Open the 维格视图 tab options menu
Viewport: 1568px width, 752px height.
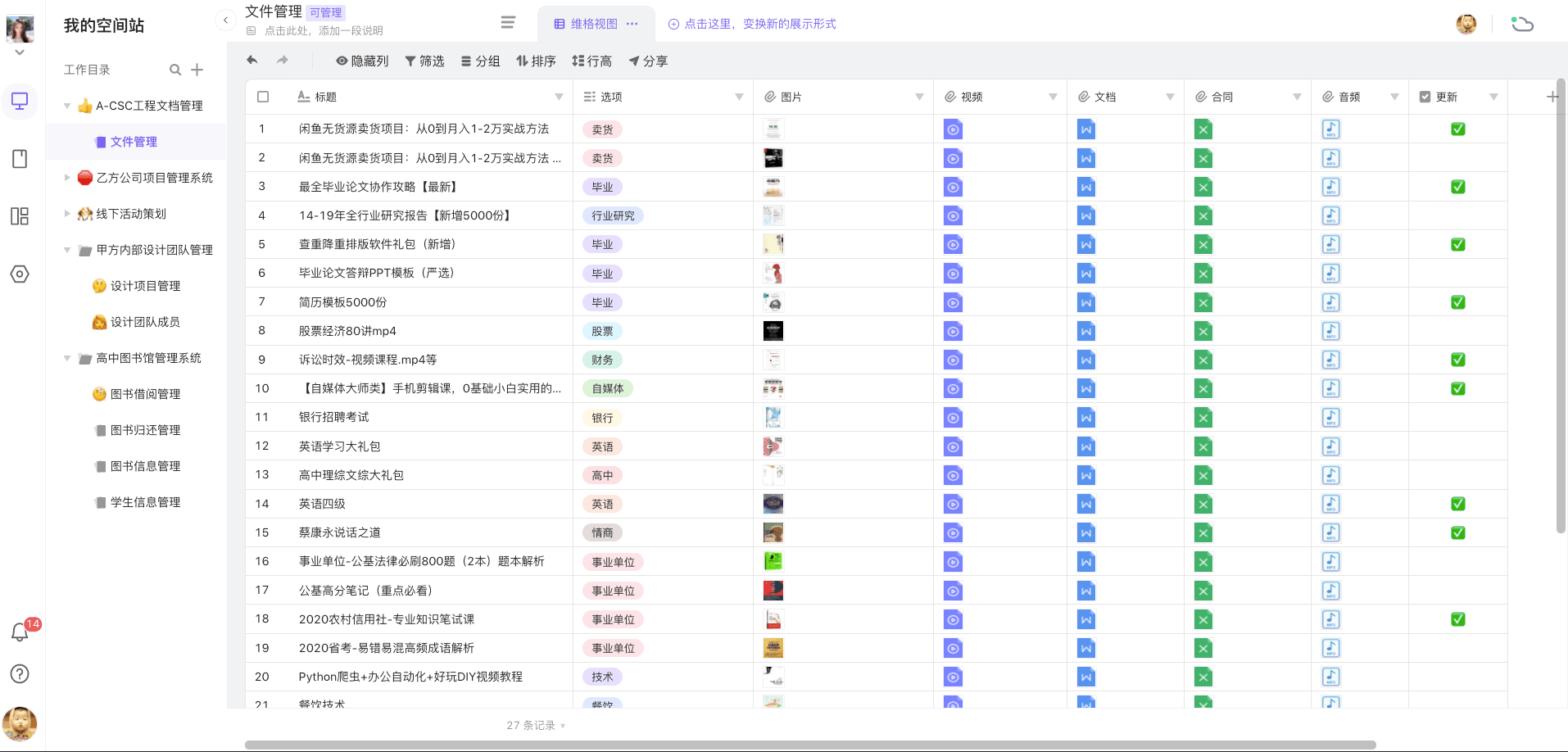click(632, 24)
